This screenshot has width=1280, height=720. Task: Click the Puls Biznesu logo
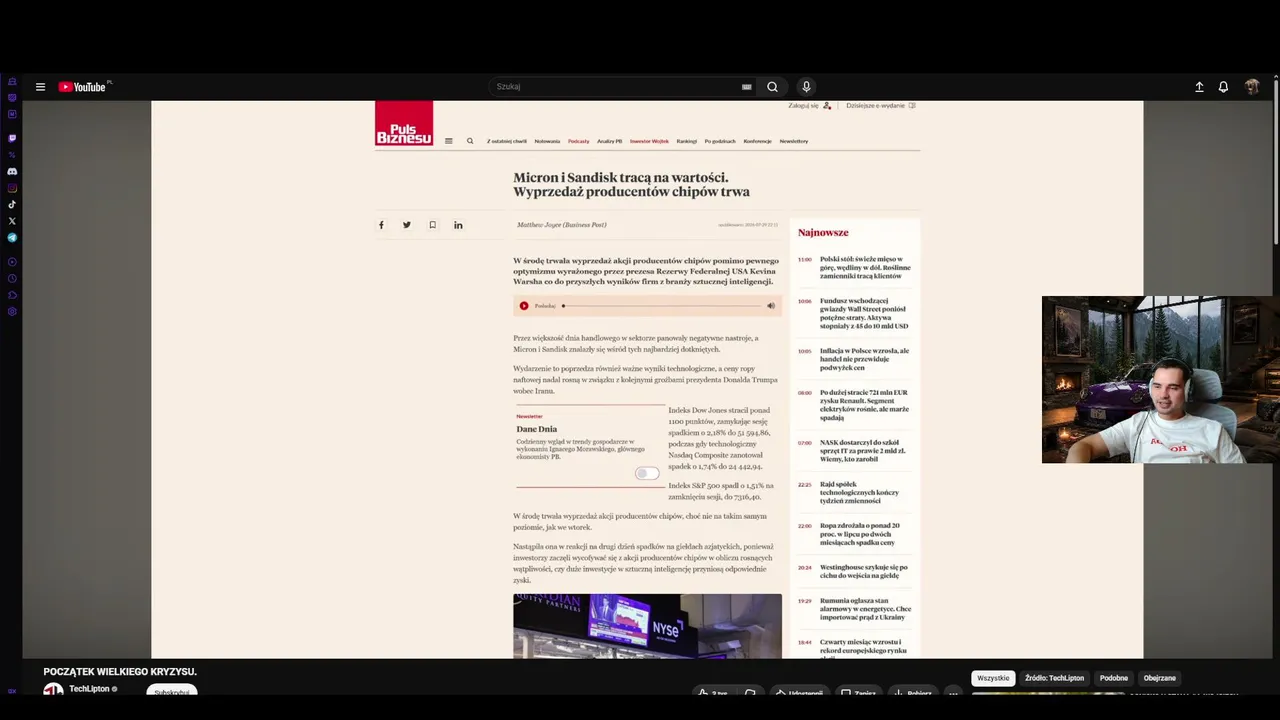(x=404, y=124)
